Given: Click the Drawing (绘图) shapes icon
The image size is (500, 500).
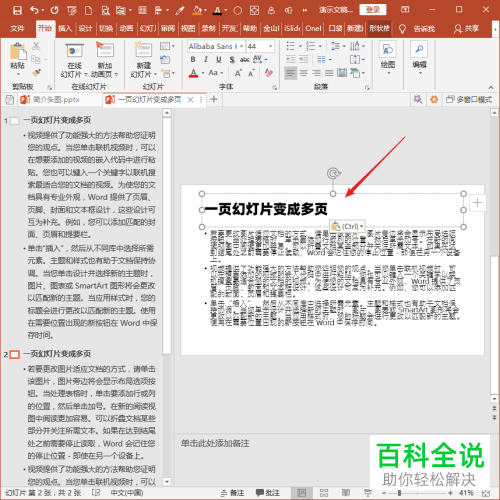Looking at the screenshot, I should point(388,49).
